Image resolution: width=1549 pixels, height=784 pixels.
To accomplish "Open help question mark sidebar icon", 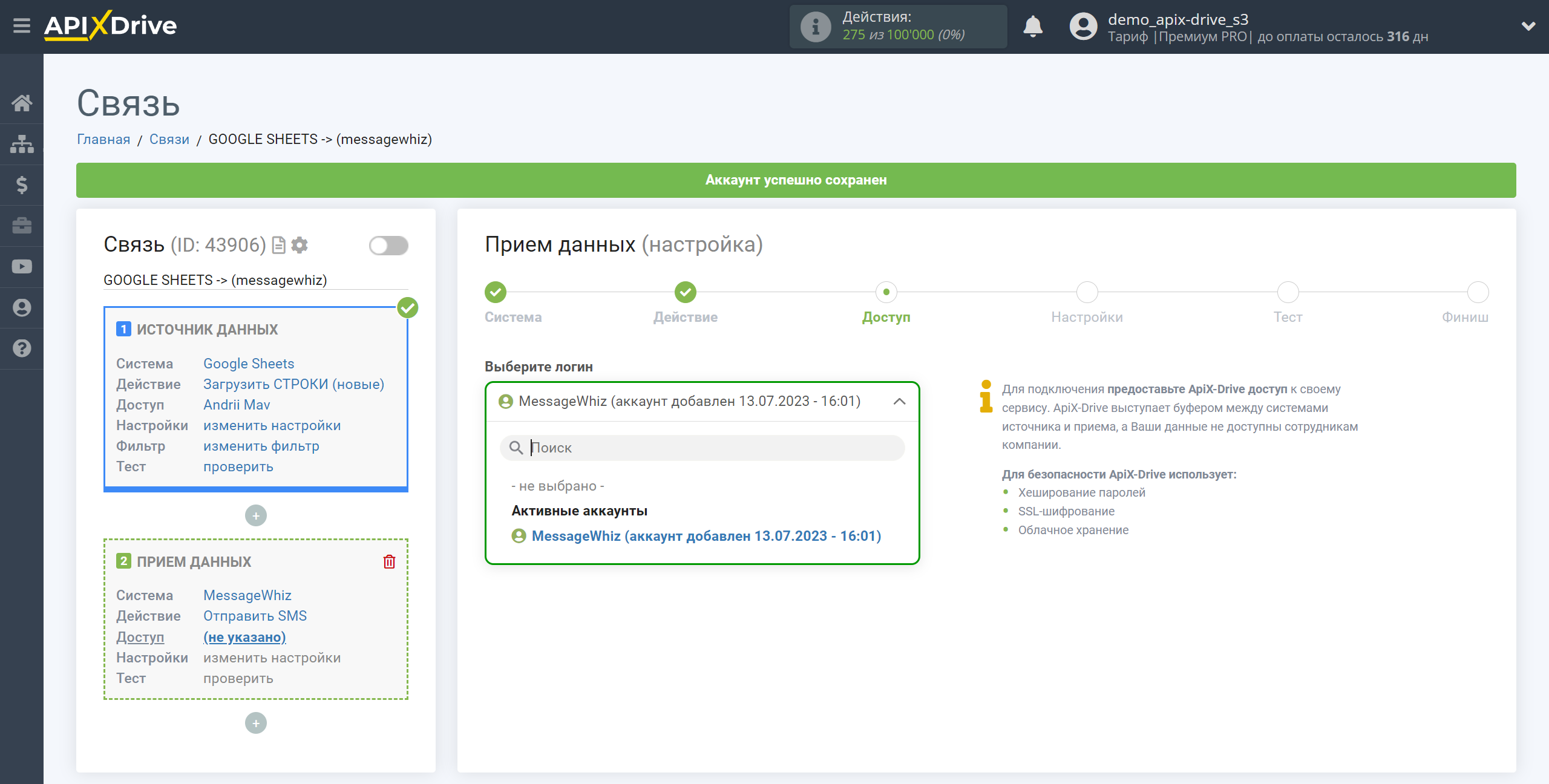I will [22, 348].
